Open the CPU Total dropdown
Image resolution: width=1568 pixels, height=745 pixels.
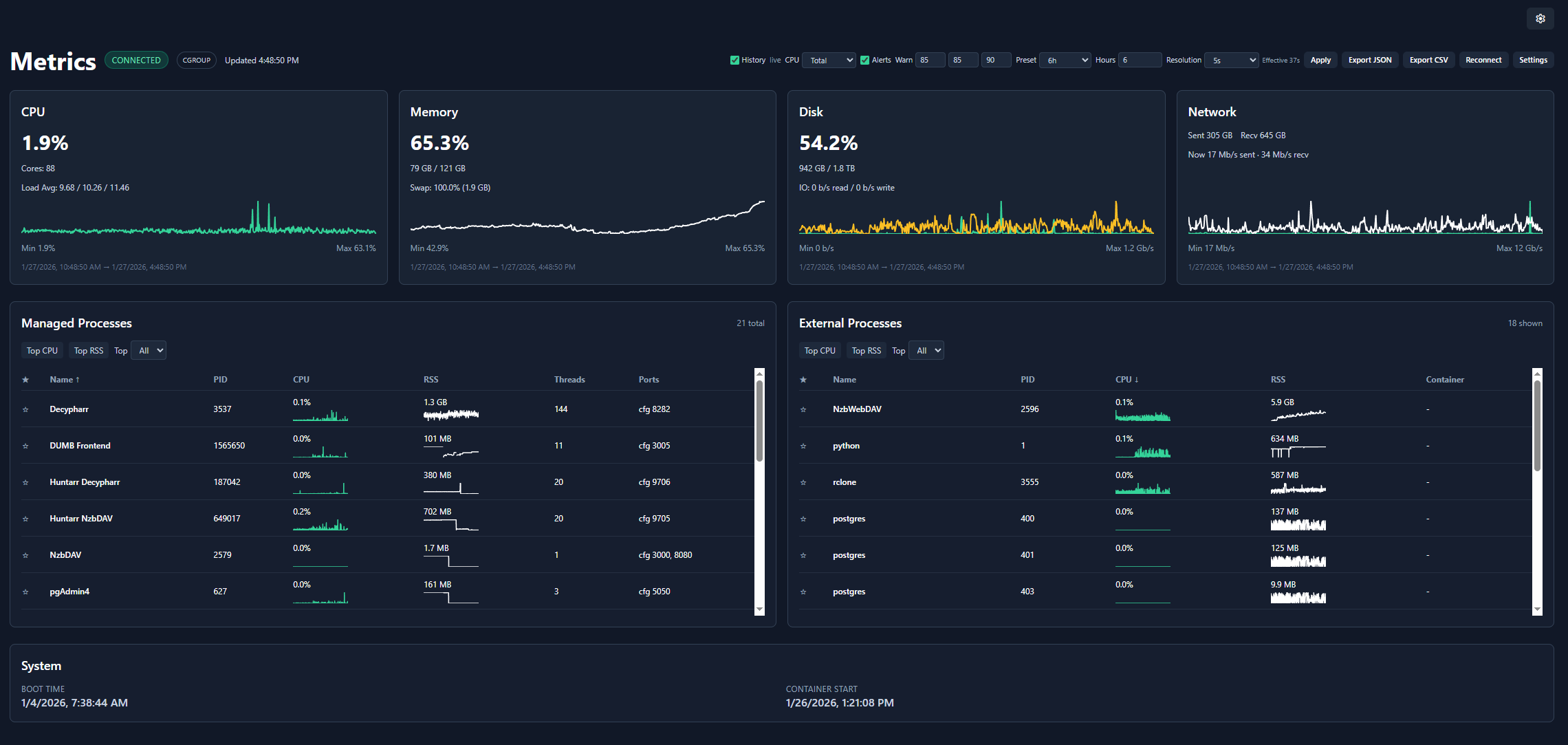tap(829, 60)
